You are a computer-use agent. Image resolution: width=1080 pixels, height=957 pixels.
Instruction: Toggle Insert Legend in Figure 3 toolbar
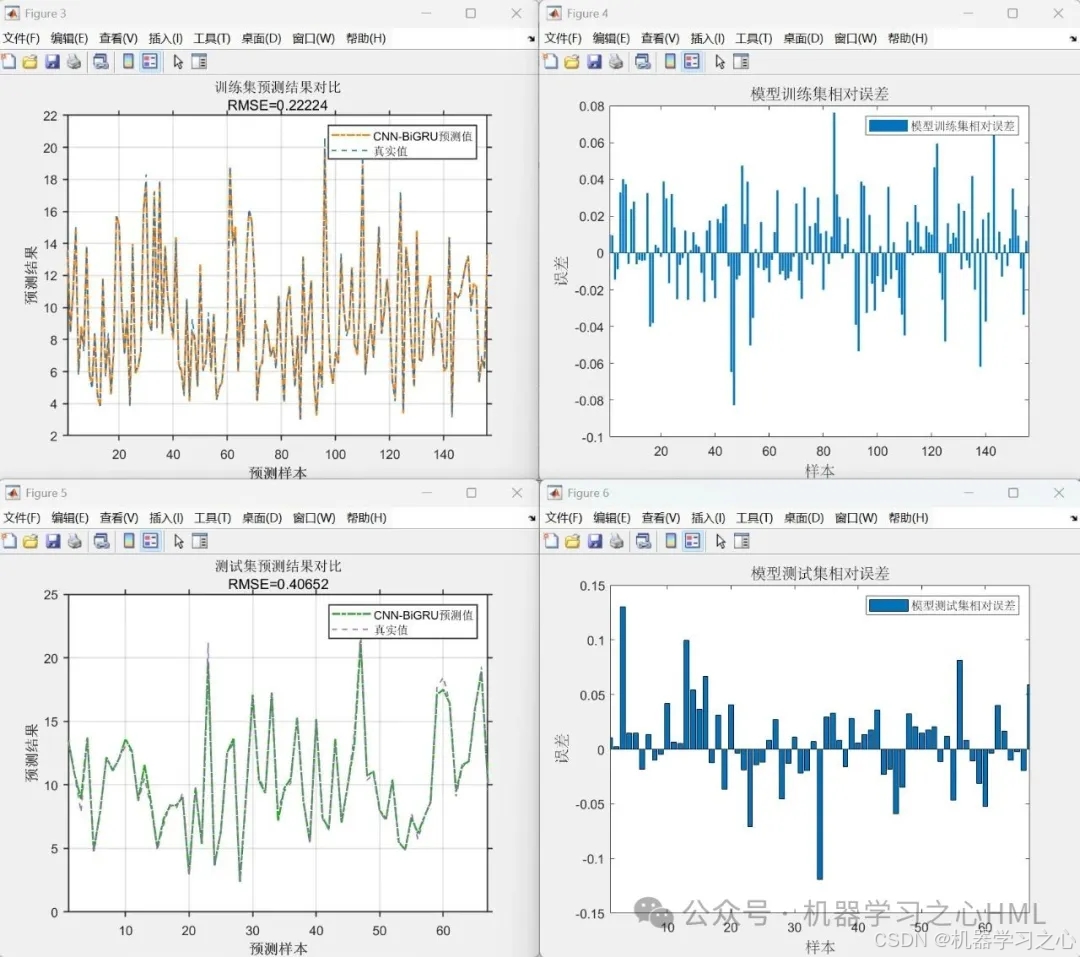point(149,62)
